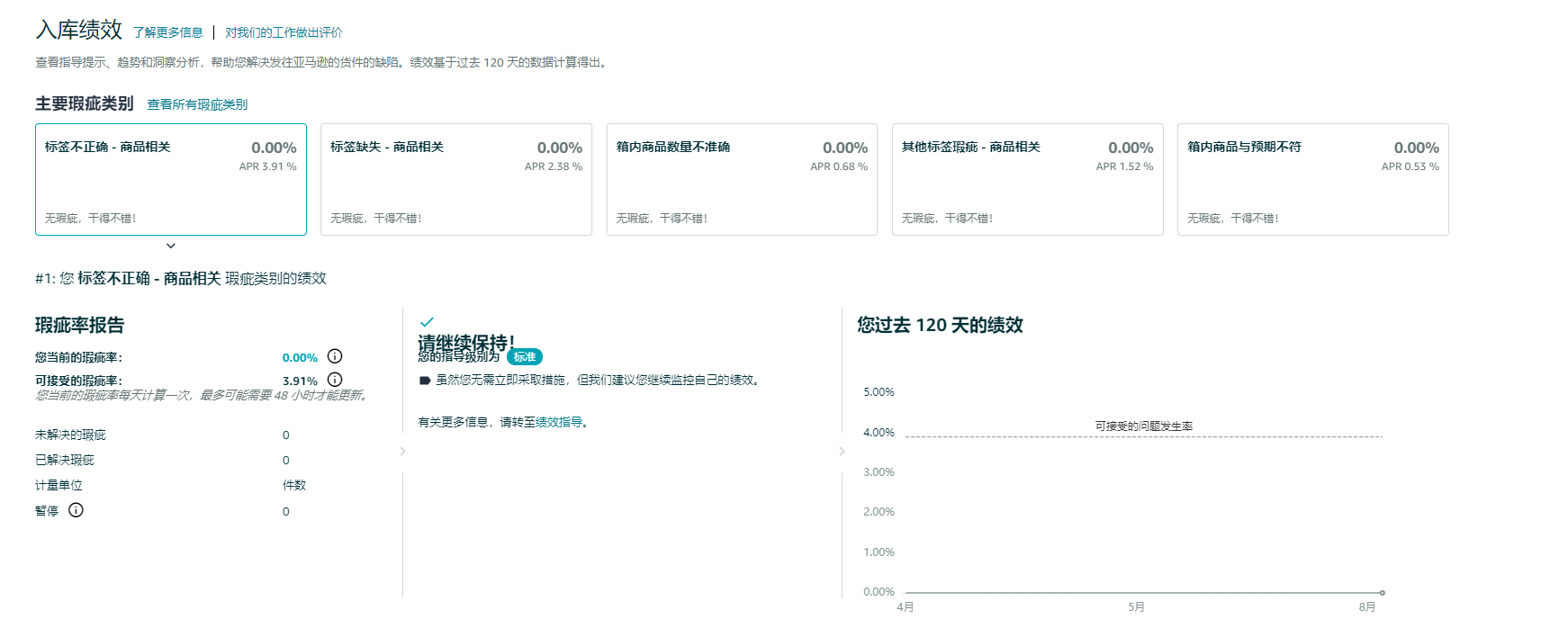Image resolution: width=1568 pixels, height=619 pixels.
Task: Select the 标签缺失 - 商品相关 card
Action: (x=456, y=180)
